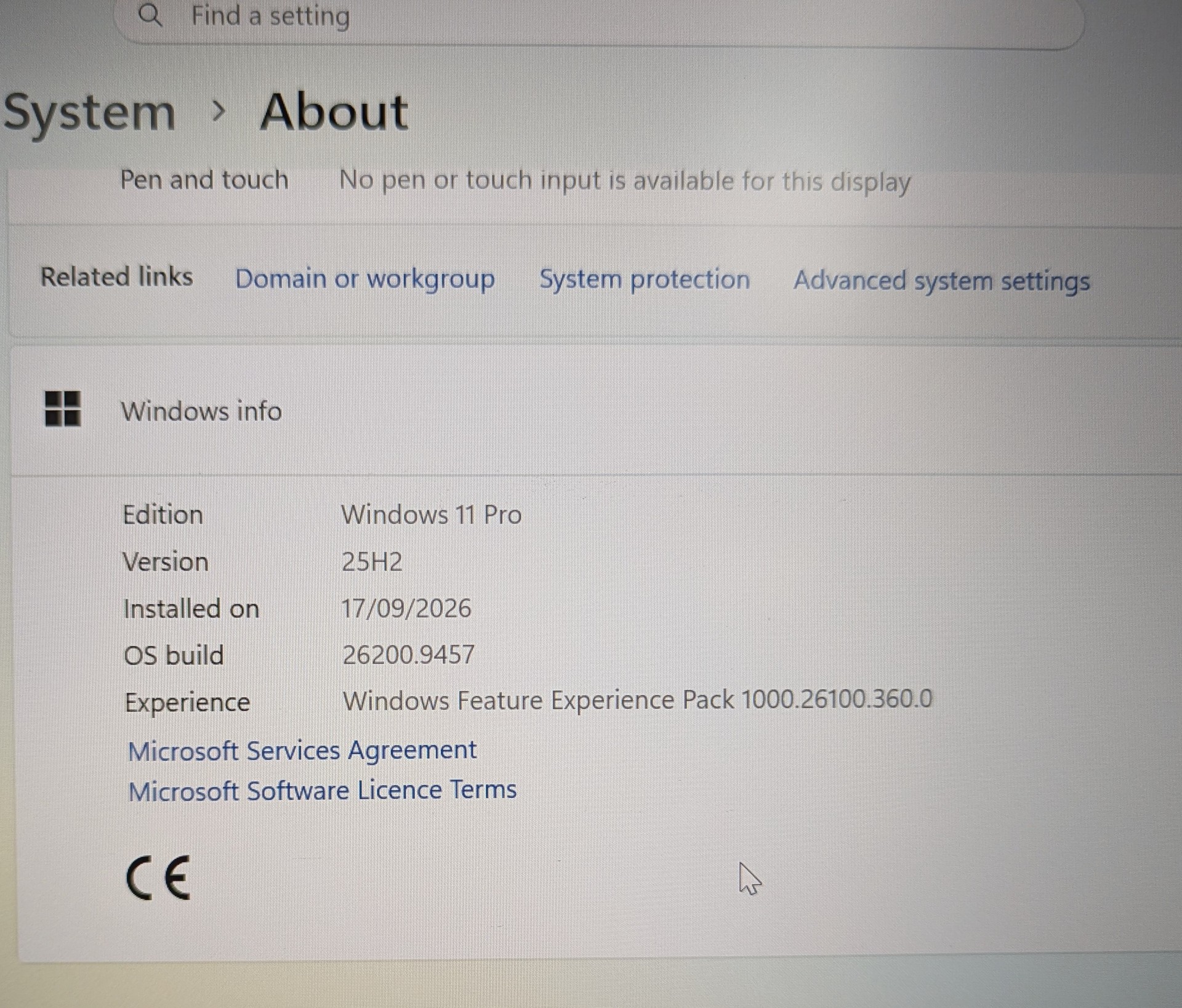1182x1008 pixels.
Task: Open Microsoft Software Licence Terms
Action: pos(323,791)
